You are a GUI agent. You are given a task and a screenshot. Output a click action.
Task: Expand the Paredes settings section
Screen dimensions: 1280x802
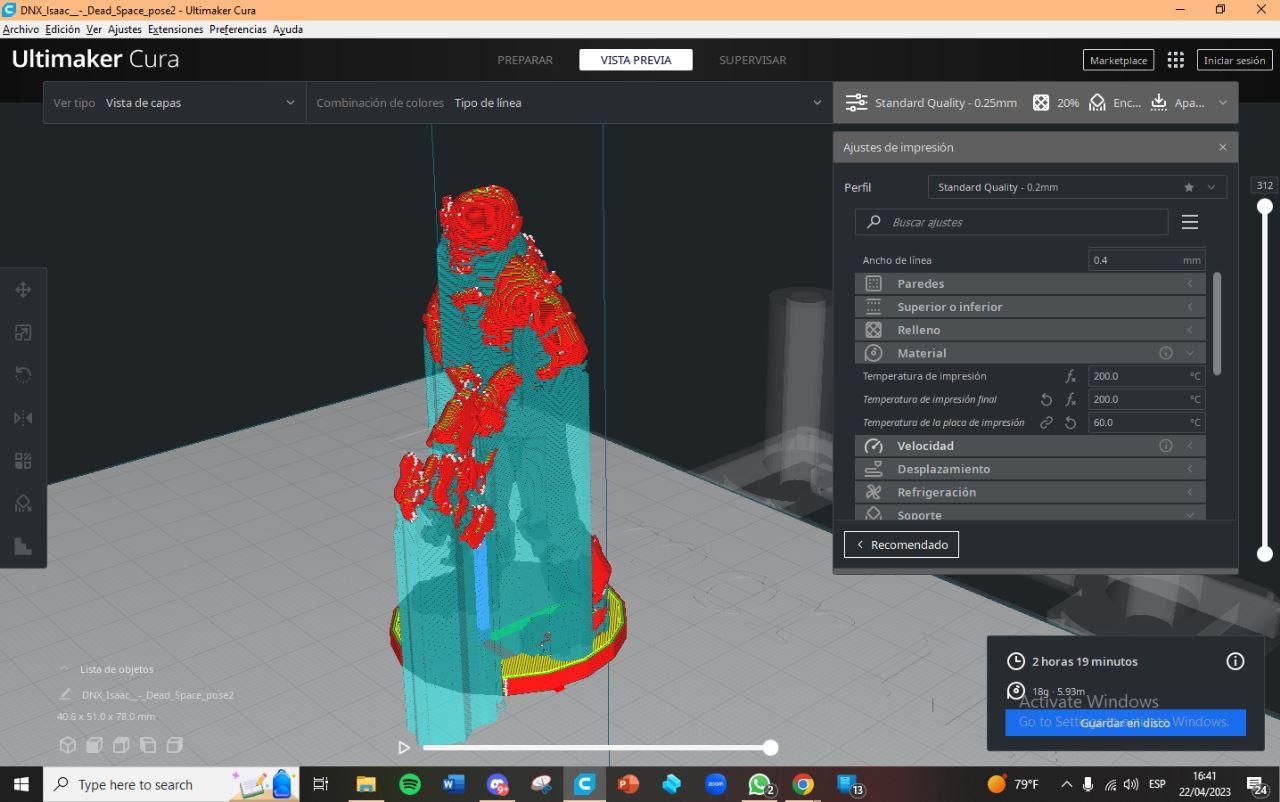pyautogui.click(x=1030, y=284)
